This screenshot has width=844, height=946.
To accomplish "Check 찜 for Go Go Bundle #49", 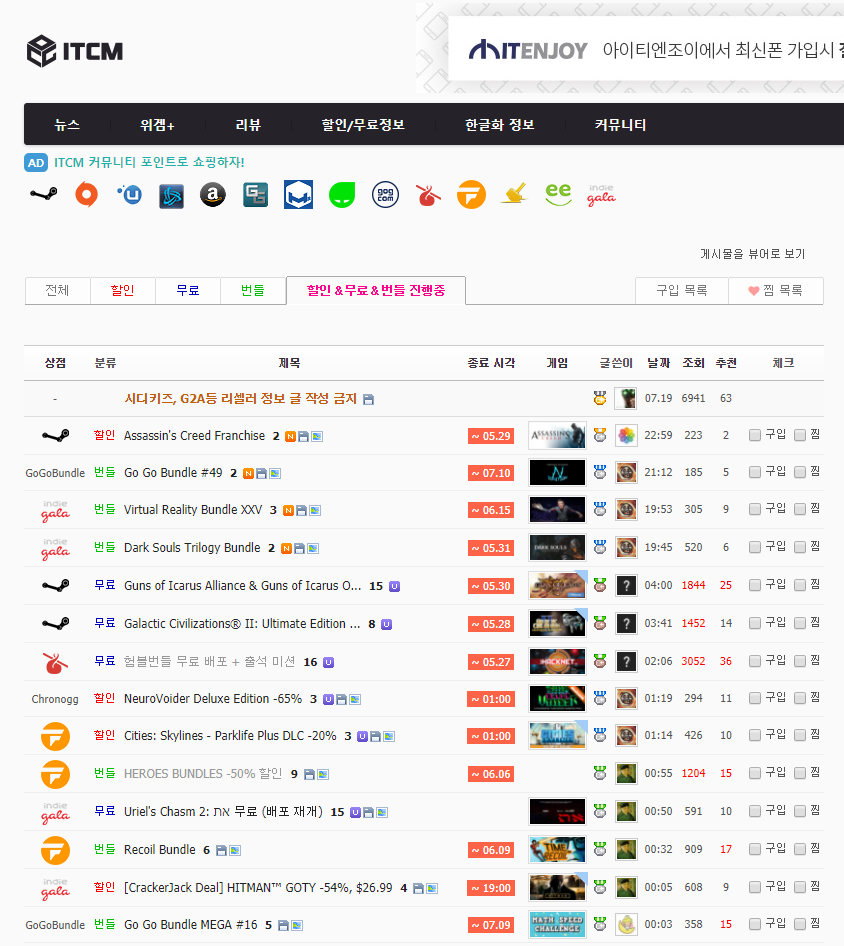I will 800,472.
